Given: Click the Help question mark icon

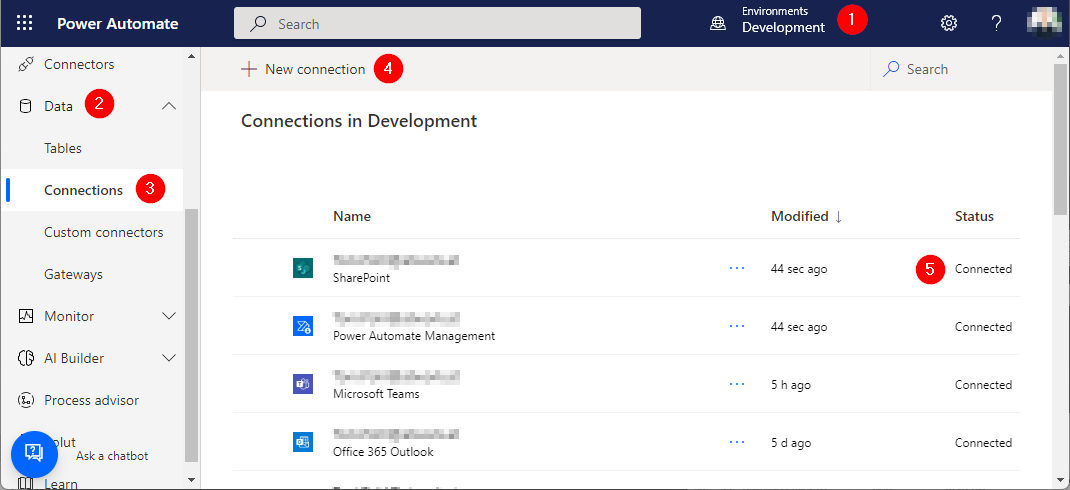Looking at the screenshot, I should (996, 23).
